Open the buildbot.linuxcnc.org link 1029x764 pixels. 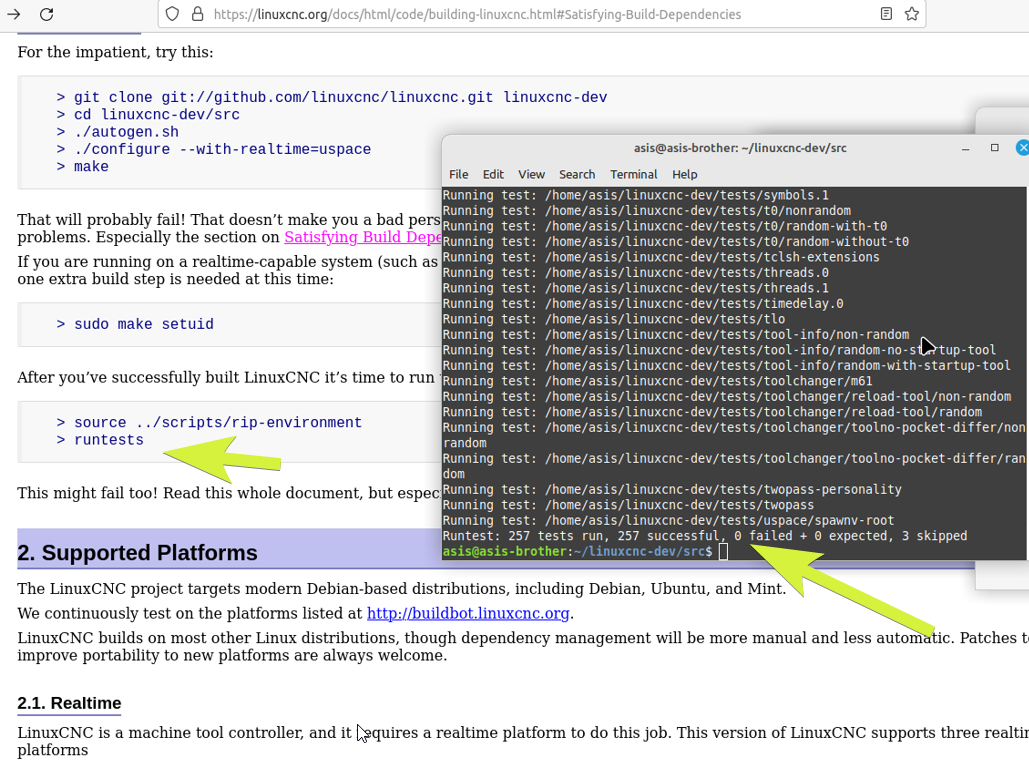coord(468,613)
